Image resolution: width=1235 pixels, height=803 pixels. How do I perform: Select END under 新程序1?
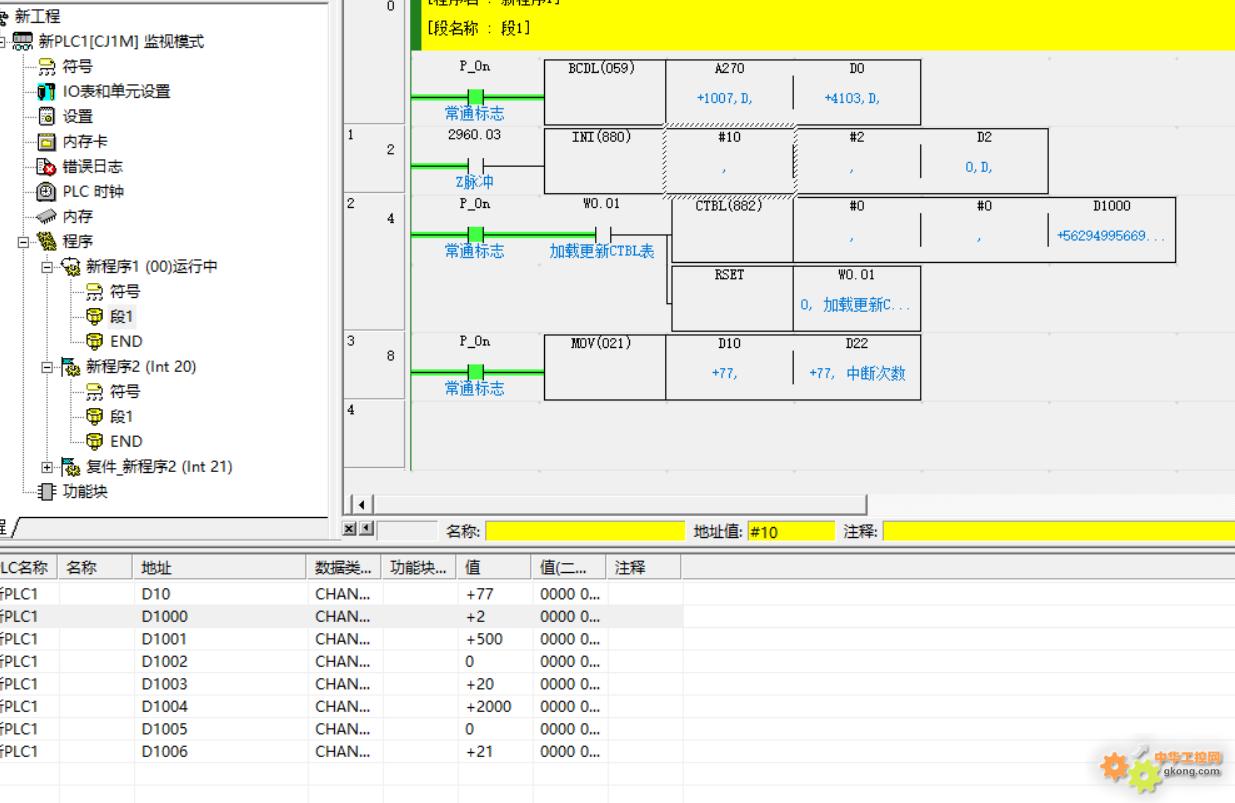pos(126,341)
